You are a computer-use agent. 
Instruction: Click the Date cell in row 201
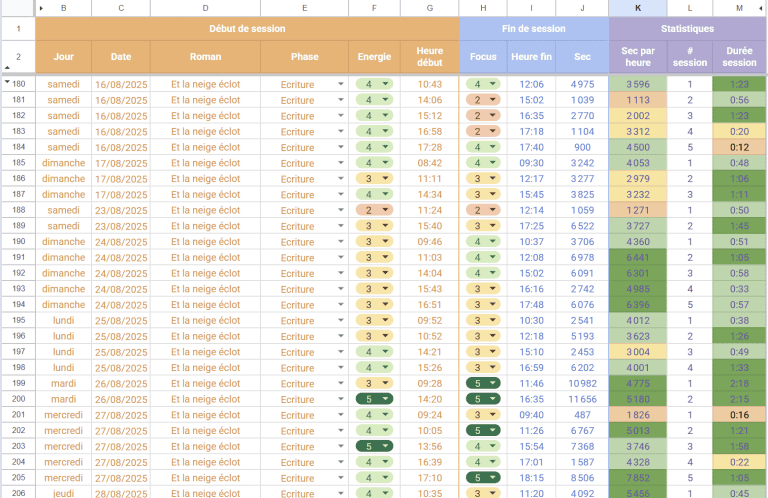pos(121,415)
